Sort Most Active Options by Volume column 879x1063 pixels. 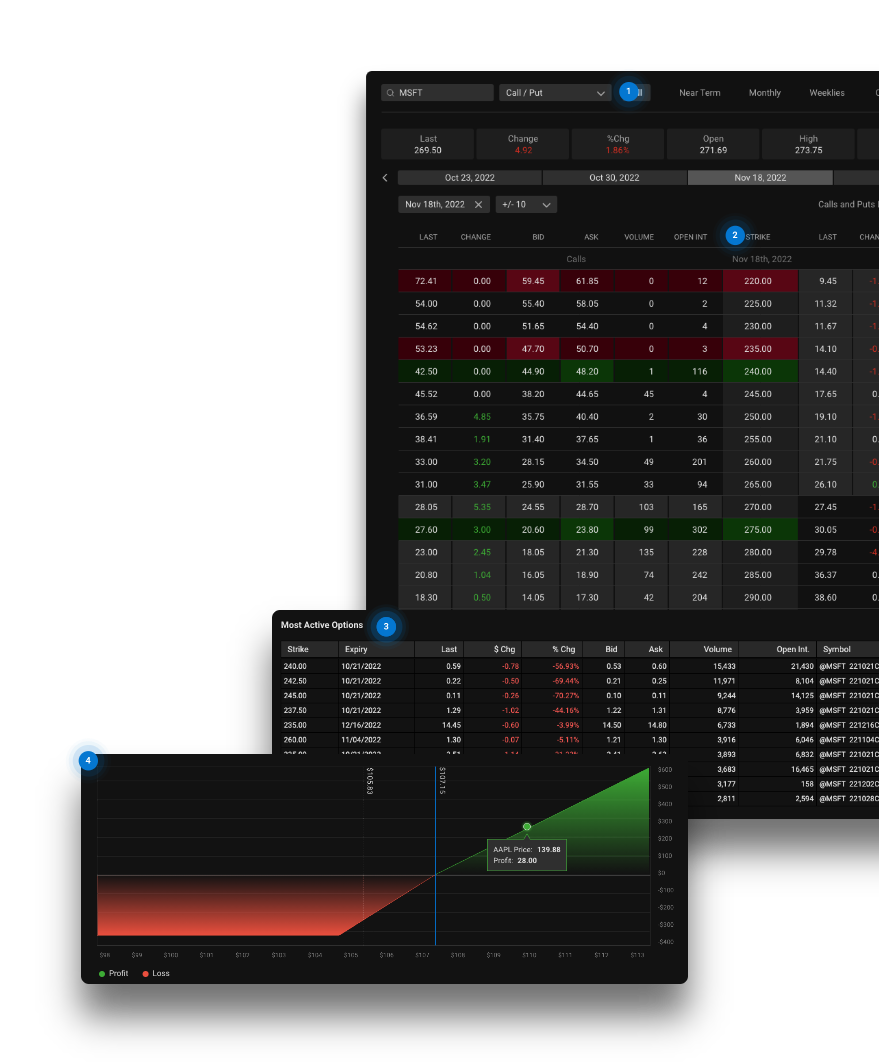(717, 649)
